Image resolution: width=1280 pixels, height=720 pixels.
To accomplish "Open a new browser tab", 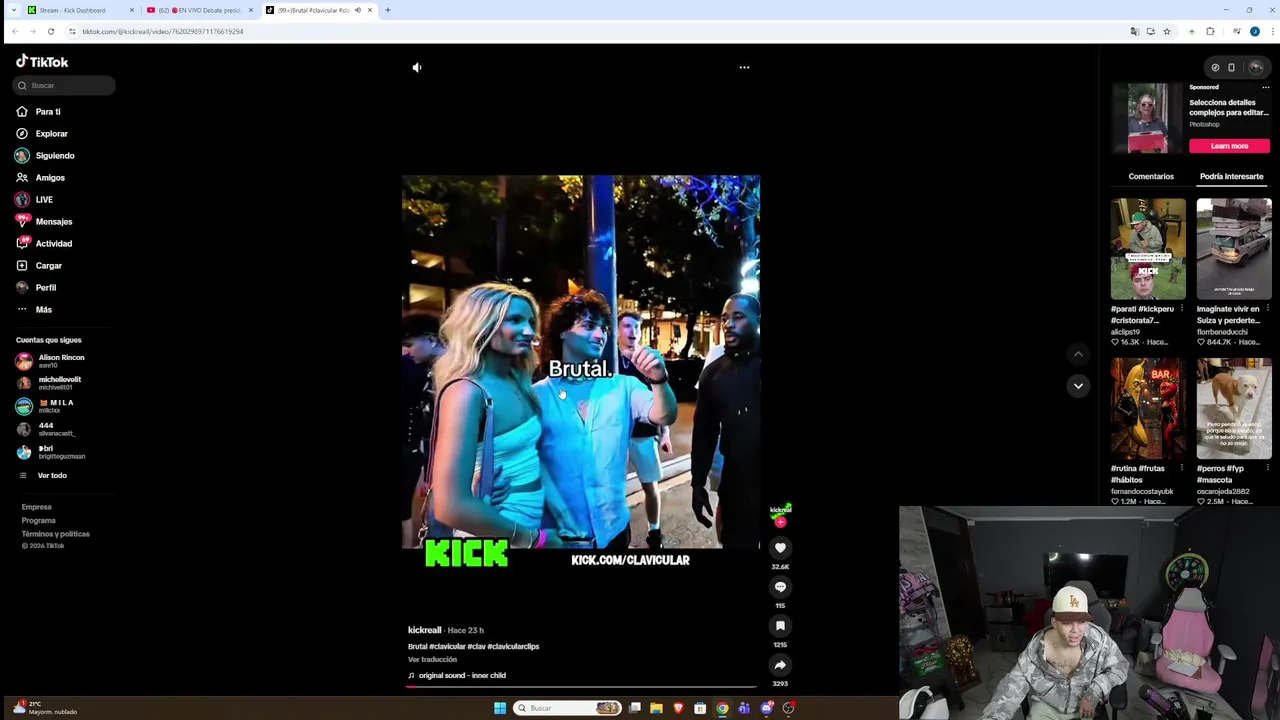I will coord(388,10).
